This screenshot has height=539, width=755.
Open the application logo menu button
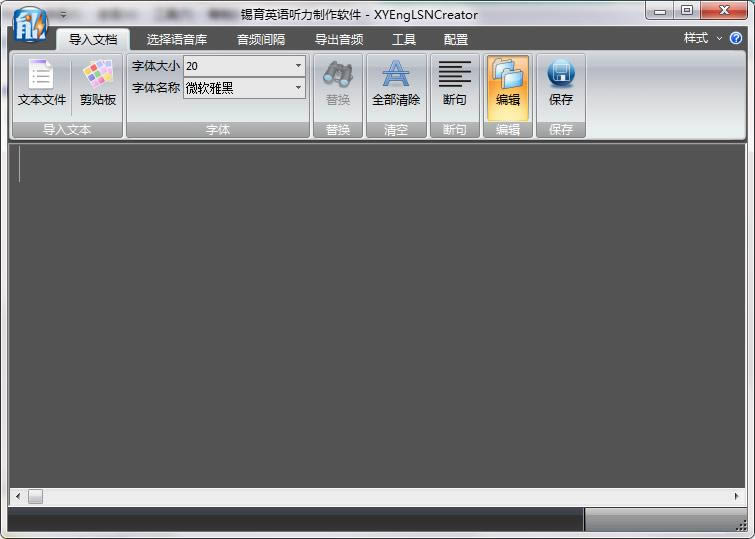(x=30, y=25)
